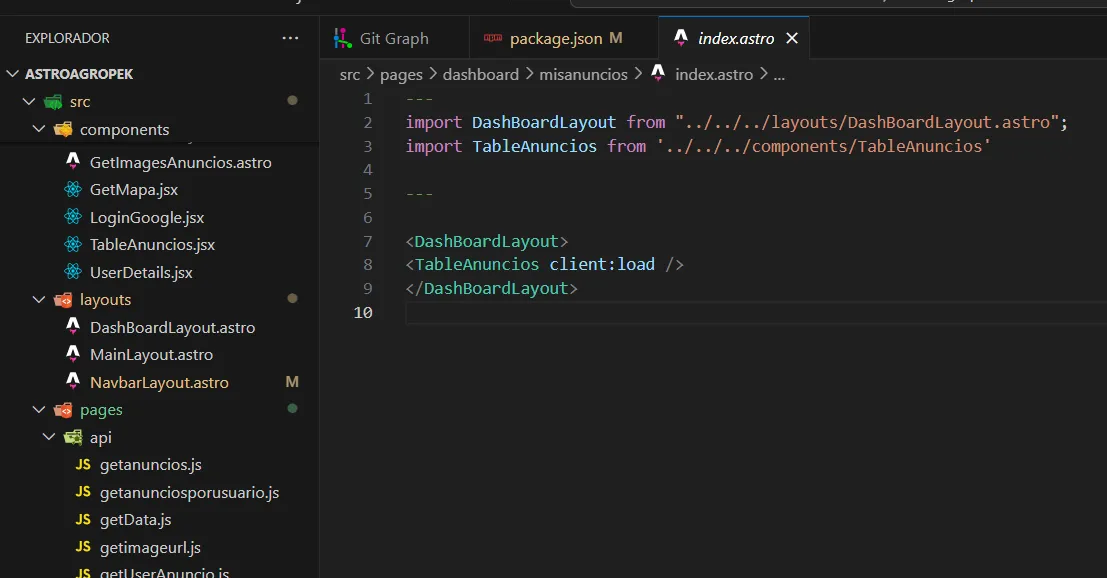Click React icon beside GetMapa.jsx
This screenshot has width=1107, height=578.
[73, 189]
